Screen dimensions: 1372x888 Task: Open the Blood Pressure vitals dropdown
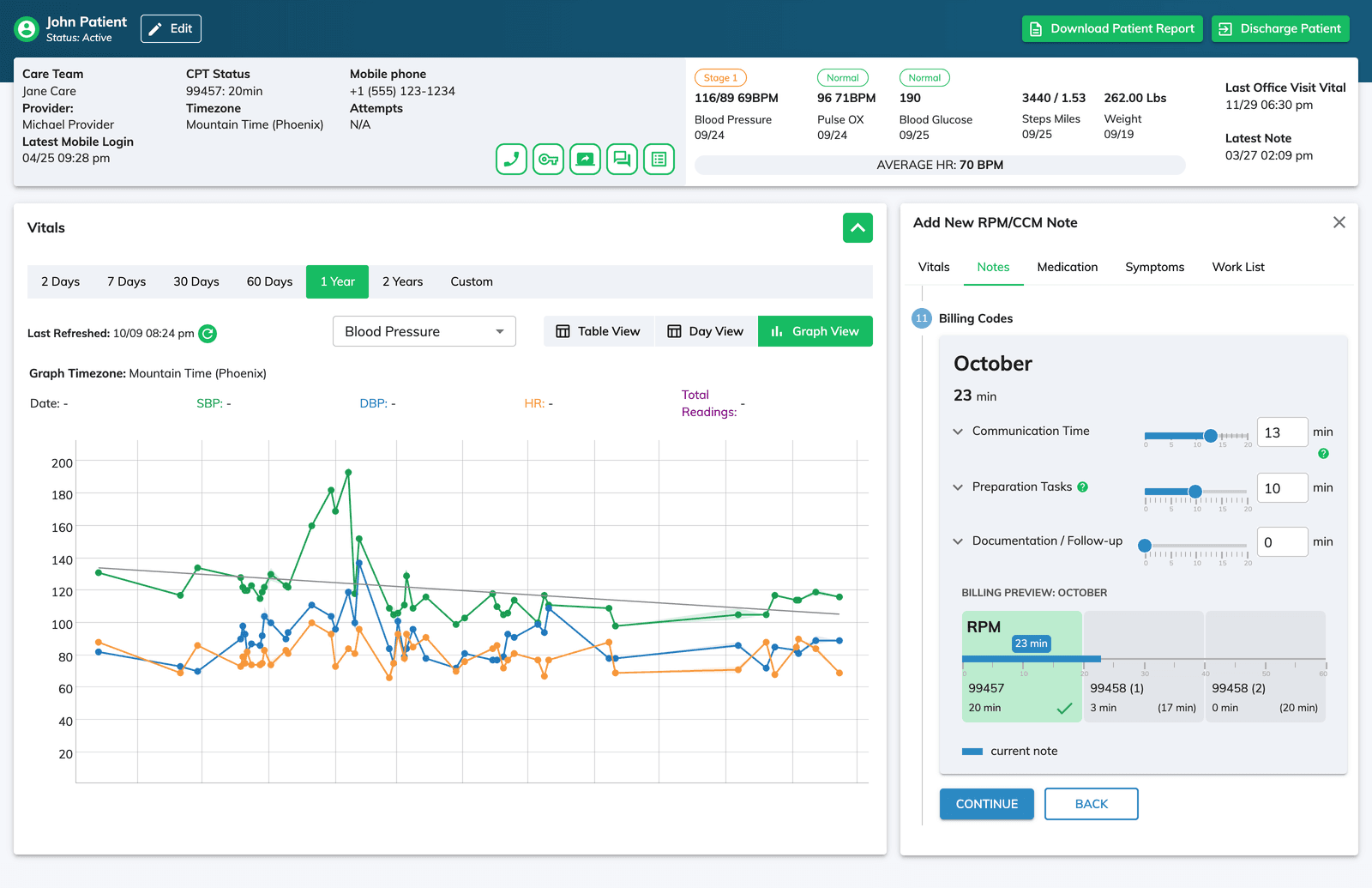(424, 331)
